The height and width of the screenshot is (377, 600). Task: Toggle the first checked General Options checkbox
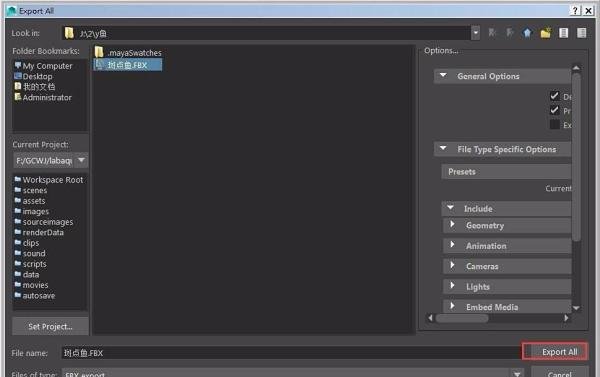click(554, 96)
